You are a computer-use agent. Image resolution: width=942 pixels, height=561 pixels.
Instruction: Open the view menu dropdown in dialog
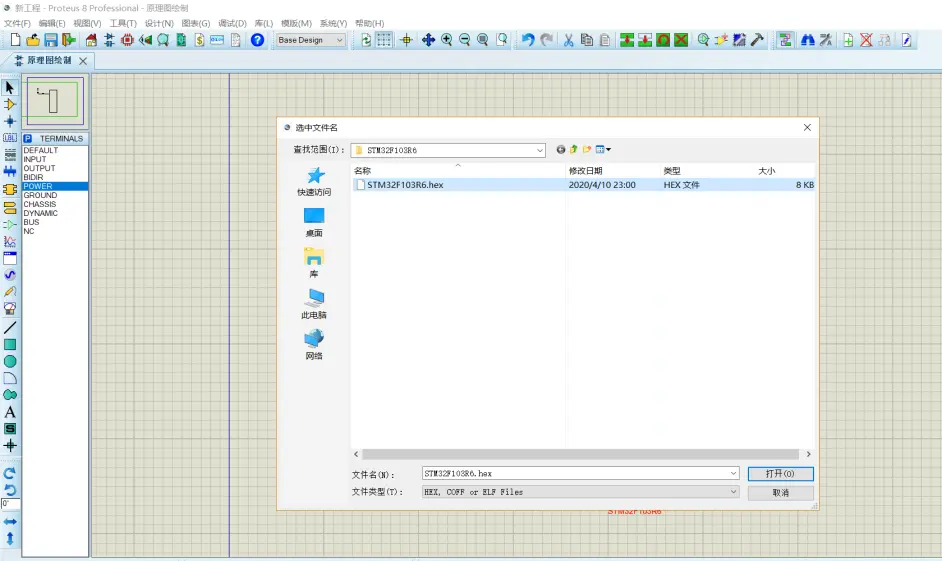(603, 150)
